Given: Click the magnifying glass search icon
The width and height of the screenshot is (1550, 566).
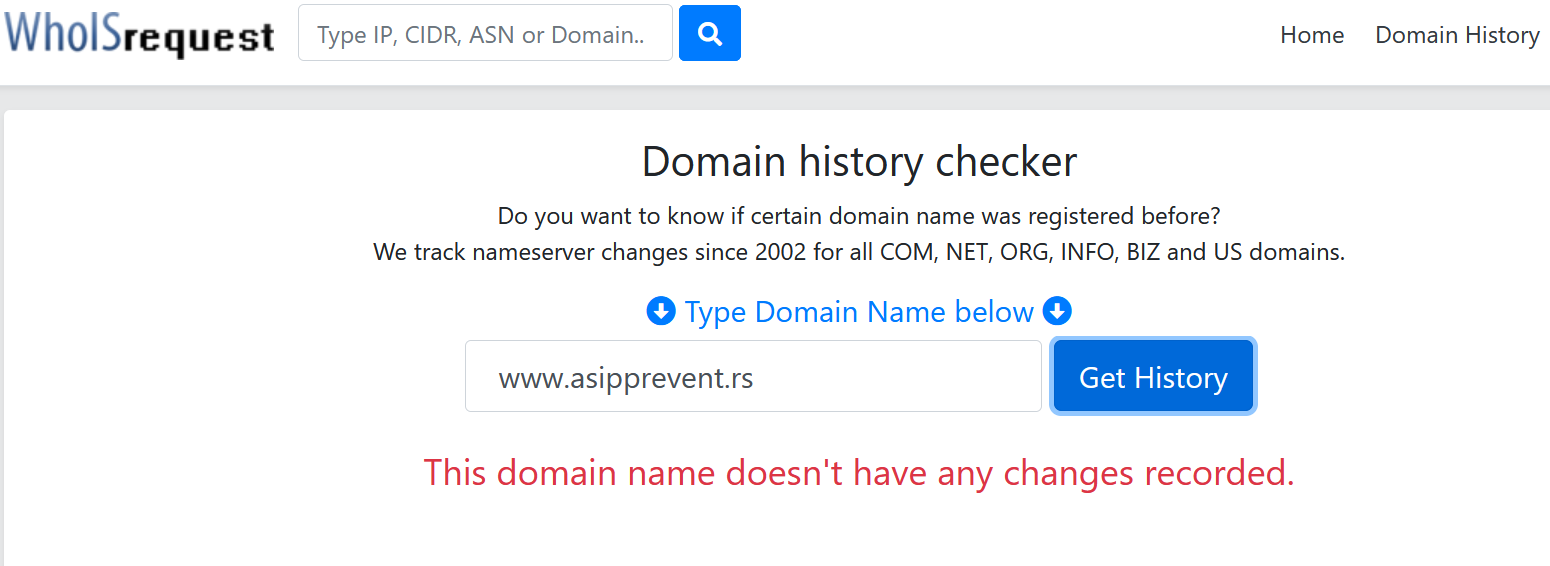Looking at the screenshot, I should tap(710, 33).
